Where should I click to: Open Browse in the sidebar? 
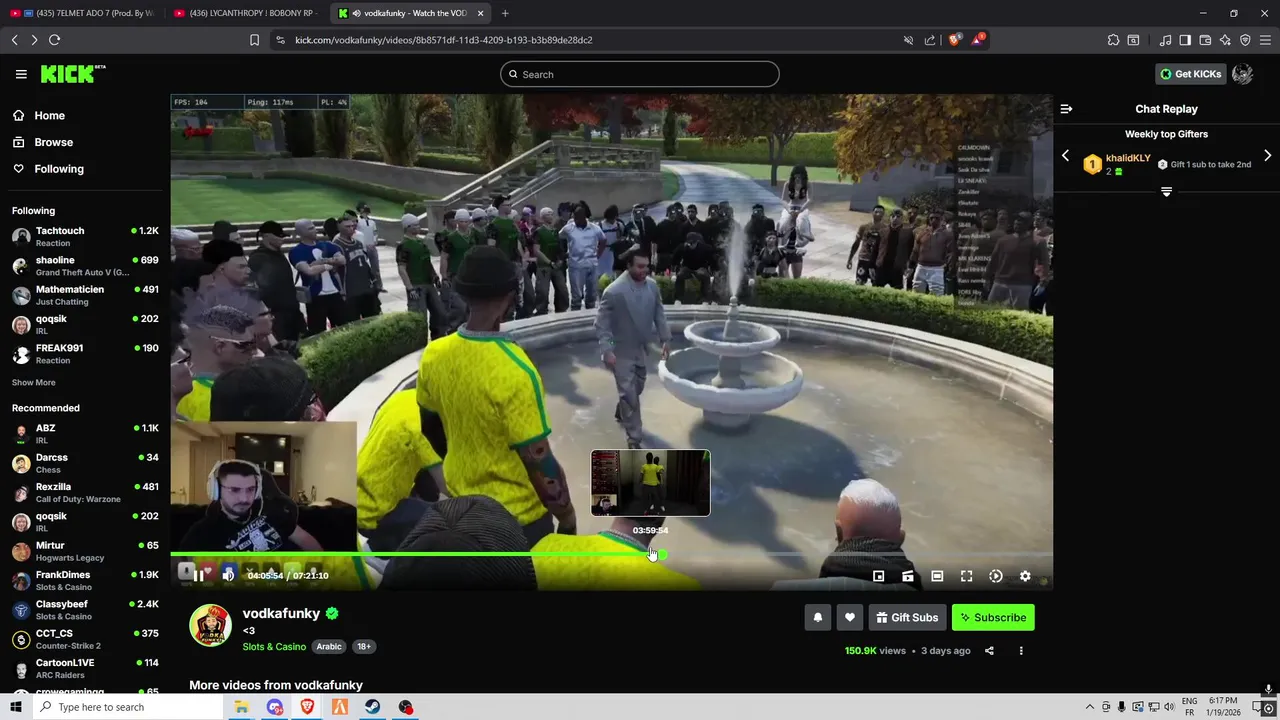(x=53, y=142)
